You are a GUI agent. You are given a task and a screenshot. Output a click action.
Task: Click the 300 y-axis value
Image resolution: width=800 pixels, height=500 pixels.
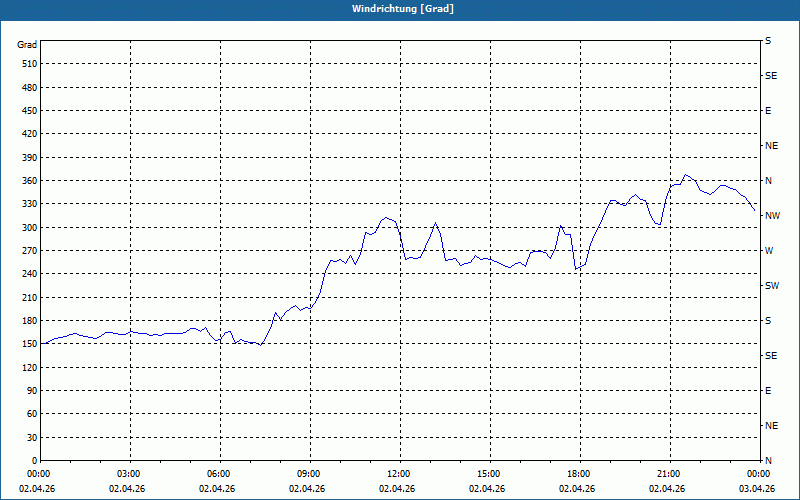pos(30,228)
